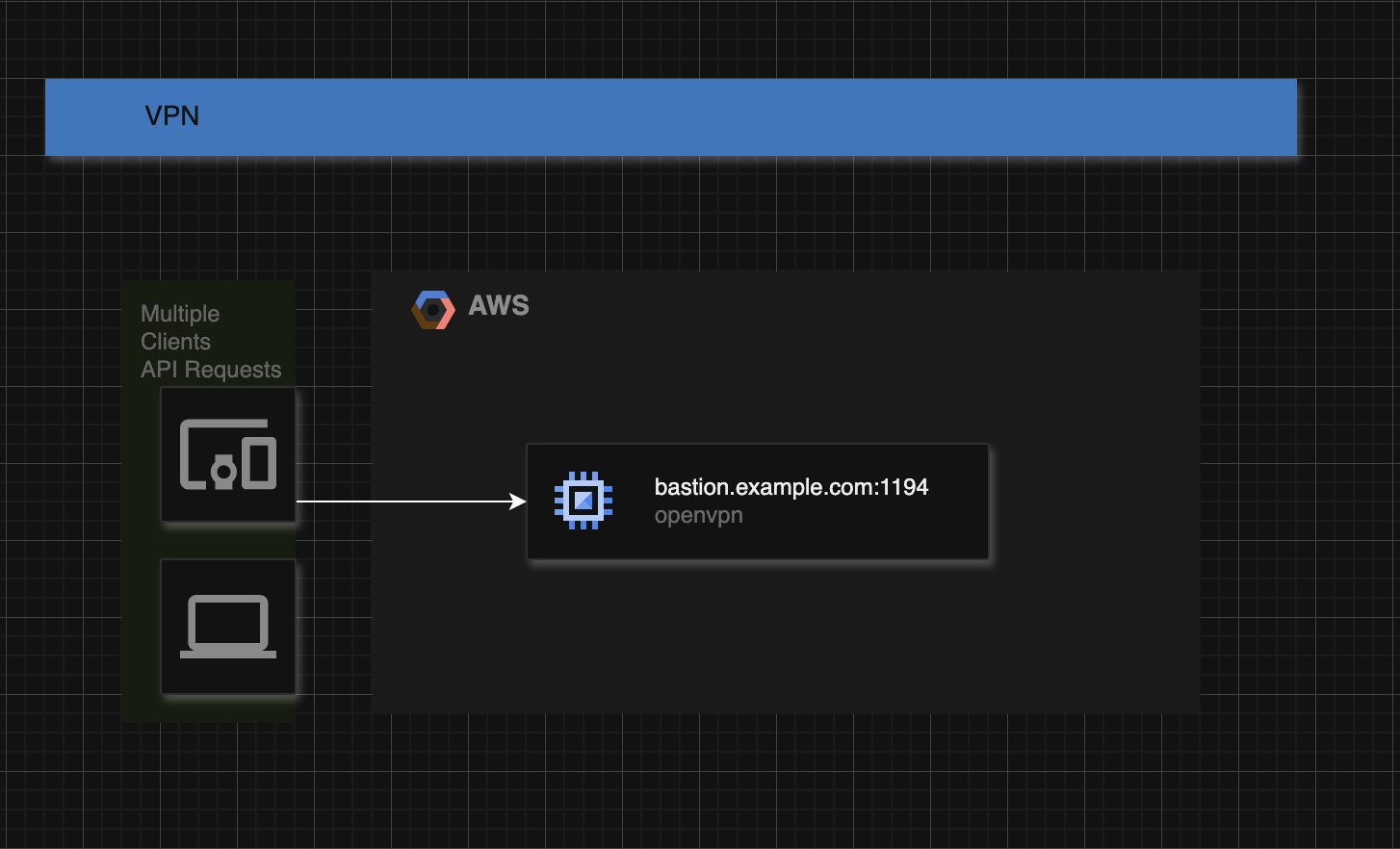Open the bastion.example.com:1194 node
1400x849 pixels.
click(x=758, y=501)
